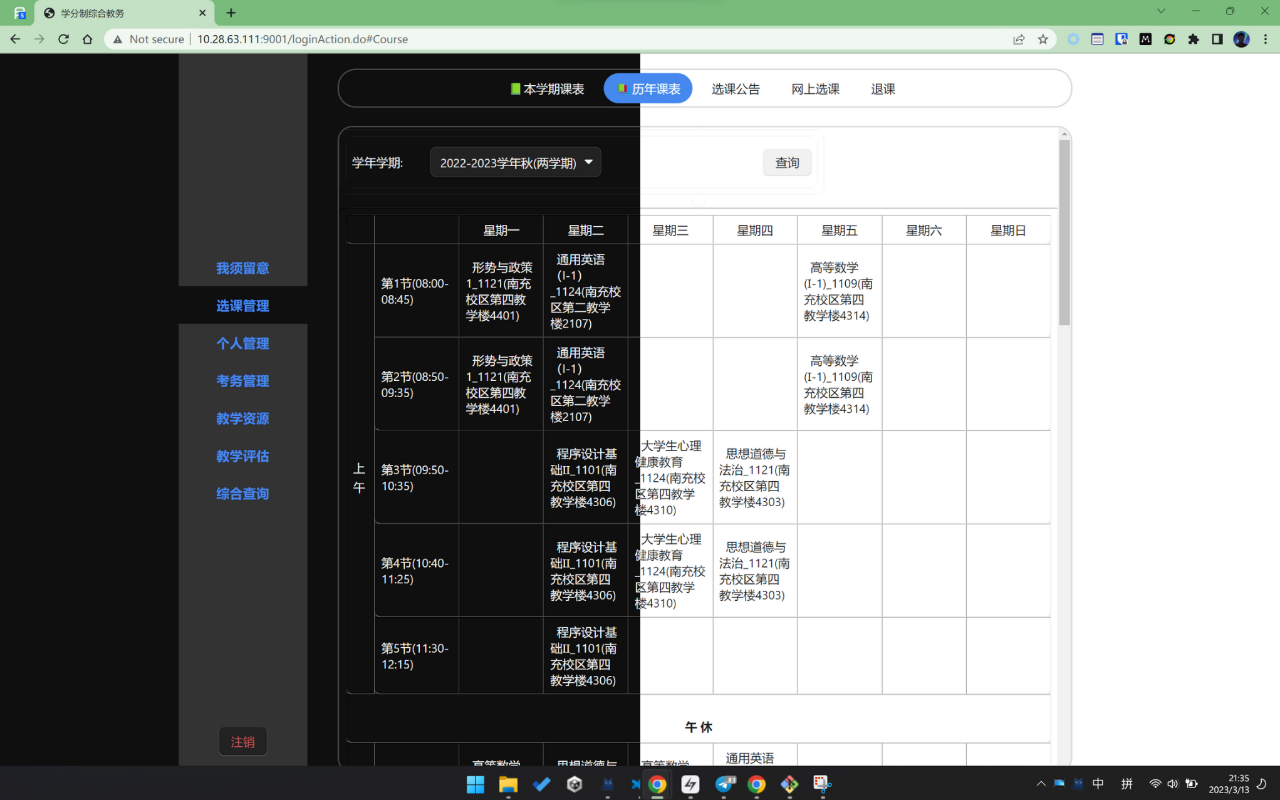Select the 历年课表 tab
The height and width of the screenshot is (800, 1280).
point(648,89)
